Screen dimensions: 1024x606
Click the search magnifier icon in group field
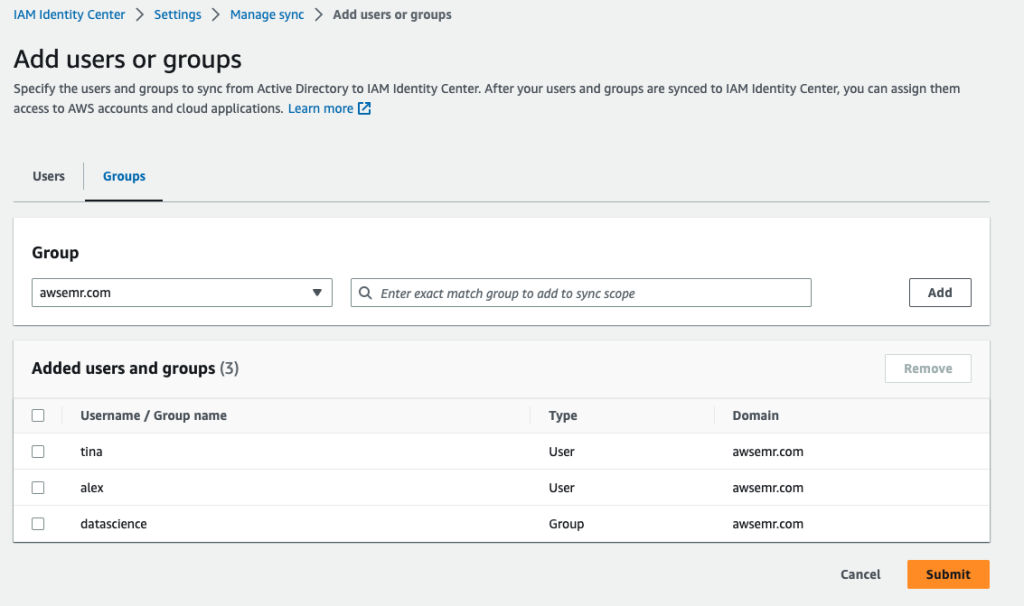366,294
